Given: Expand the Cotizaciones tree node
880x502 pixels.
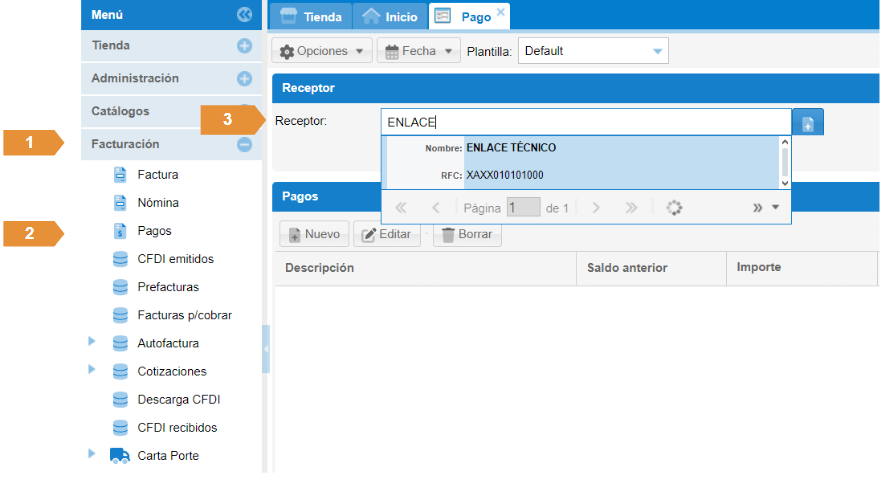Looking at the screenshot, I should coord(92,370).
